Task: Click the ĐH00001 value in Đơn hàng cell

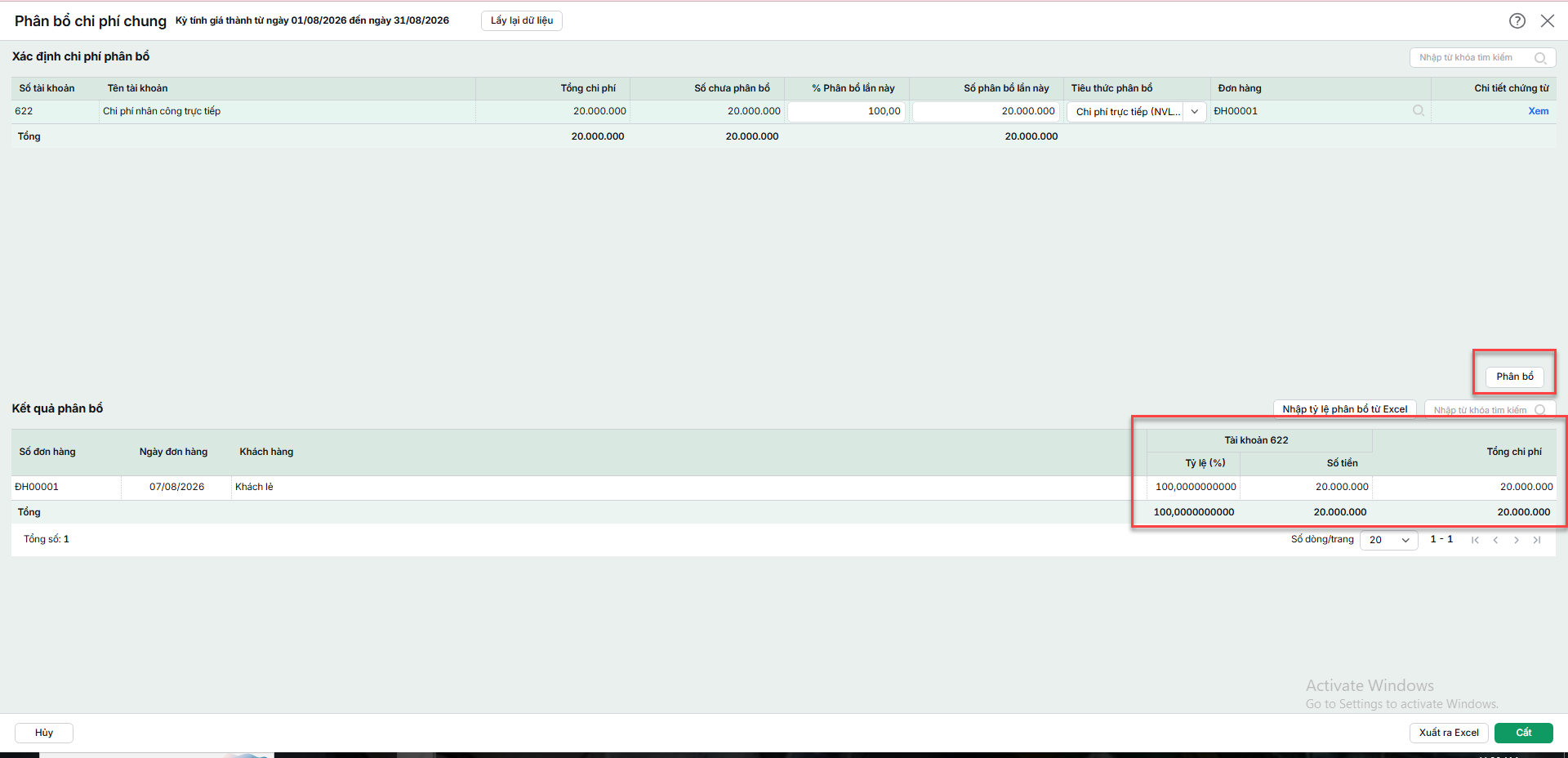Action: click(1236, 111)
